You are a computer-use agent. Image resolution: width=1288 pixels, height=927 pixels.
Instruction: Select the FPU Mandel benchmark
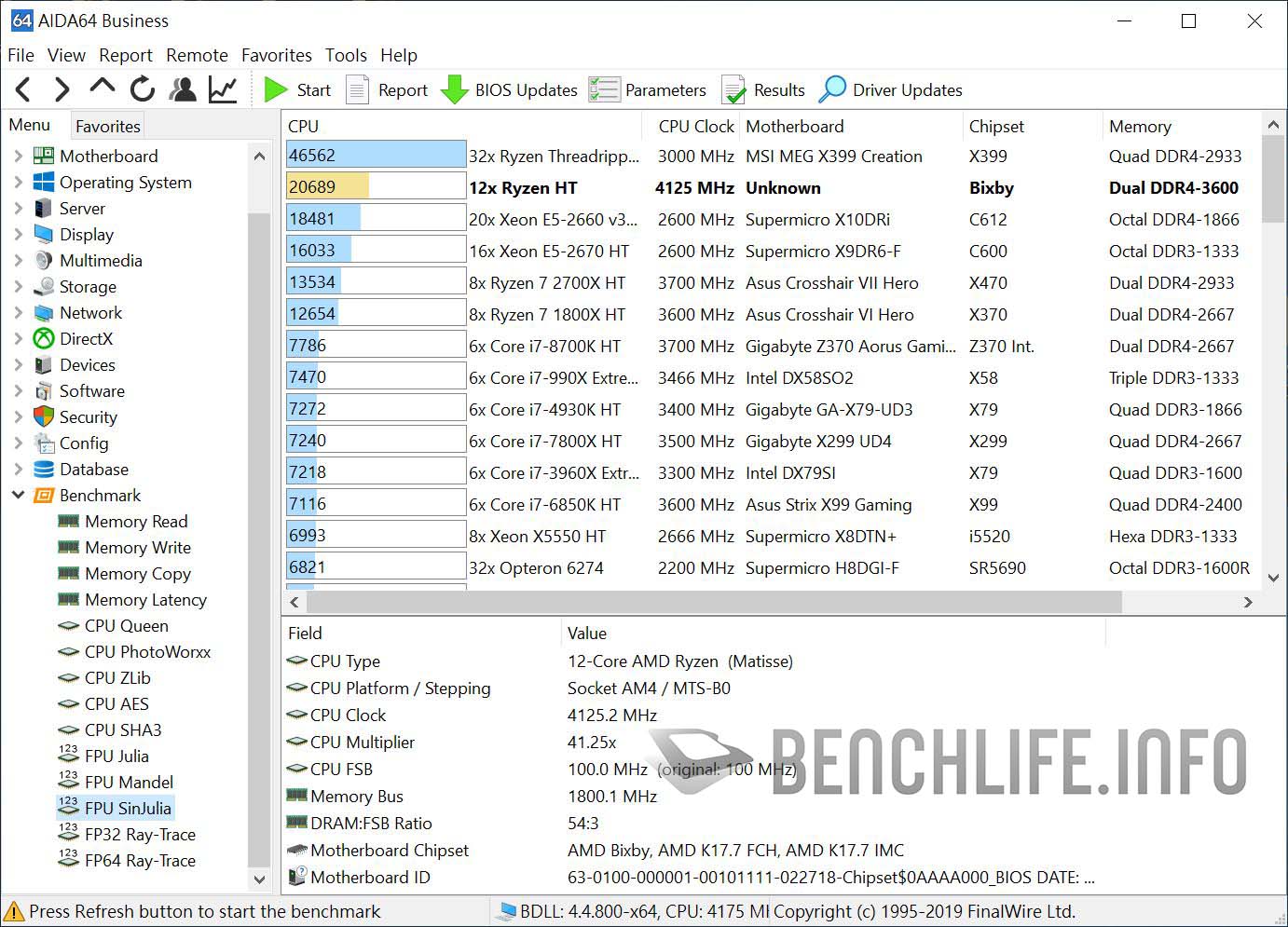point(128,783)
